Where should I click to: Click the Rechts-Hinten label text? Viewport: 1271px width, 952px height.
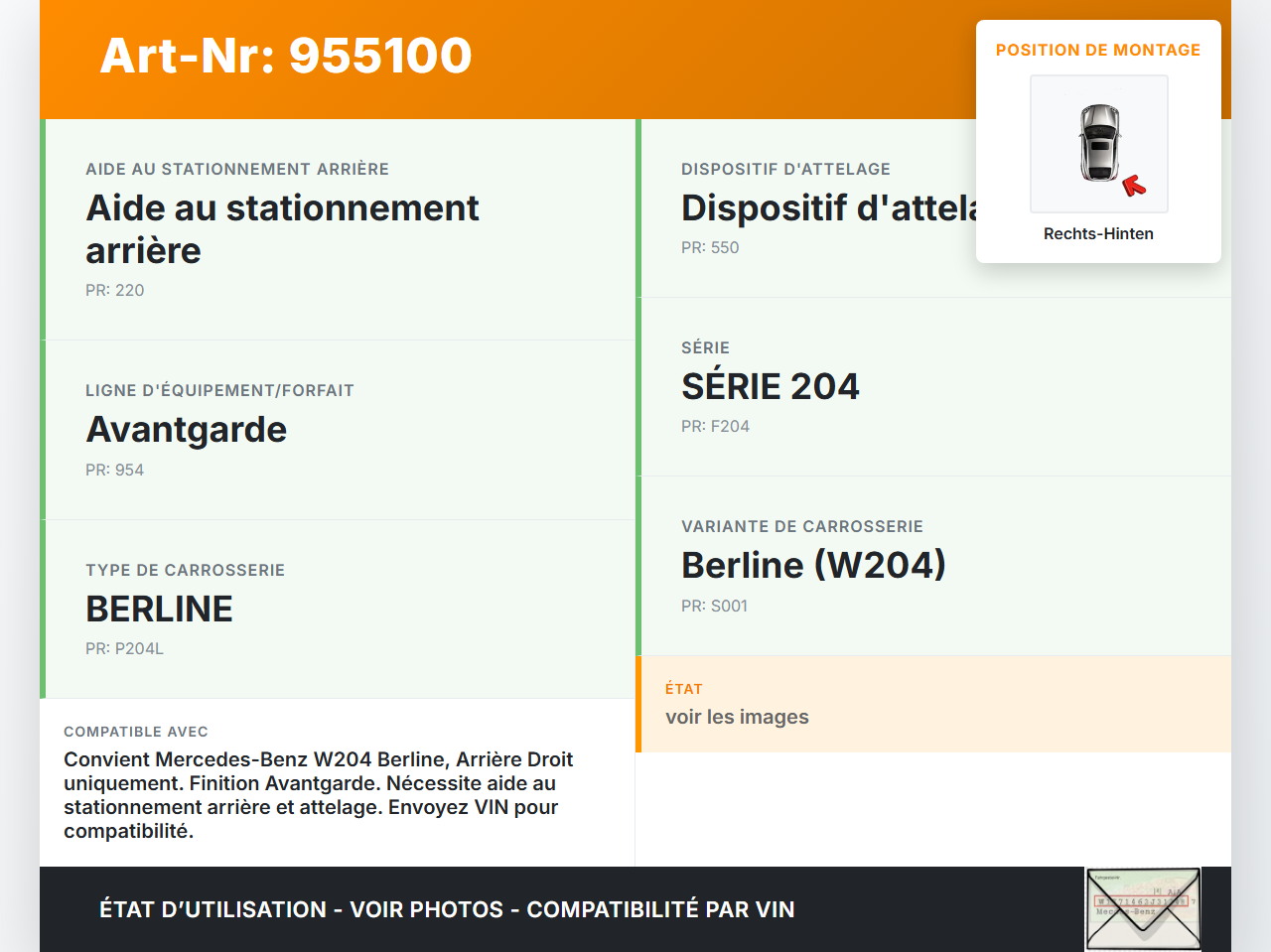(x=1098, y=233)
